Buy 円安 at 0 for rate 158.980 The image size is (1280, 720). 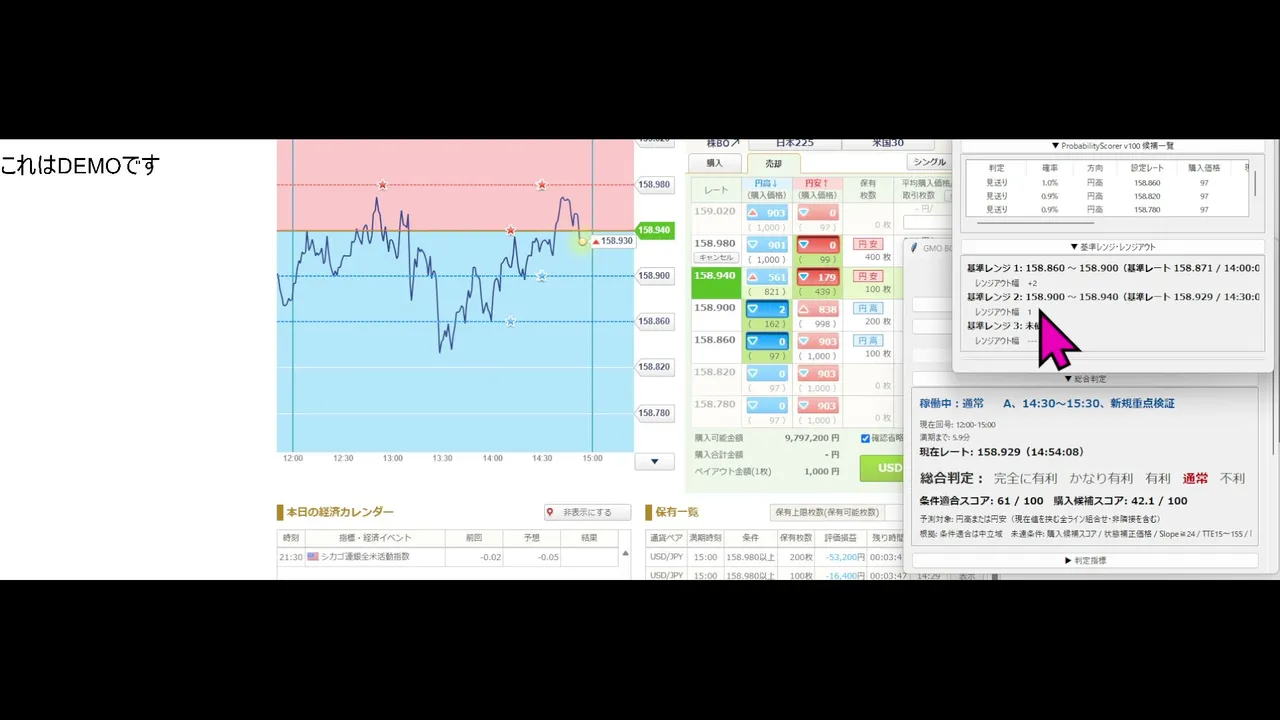tap(817, 245)
